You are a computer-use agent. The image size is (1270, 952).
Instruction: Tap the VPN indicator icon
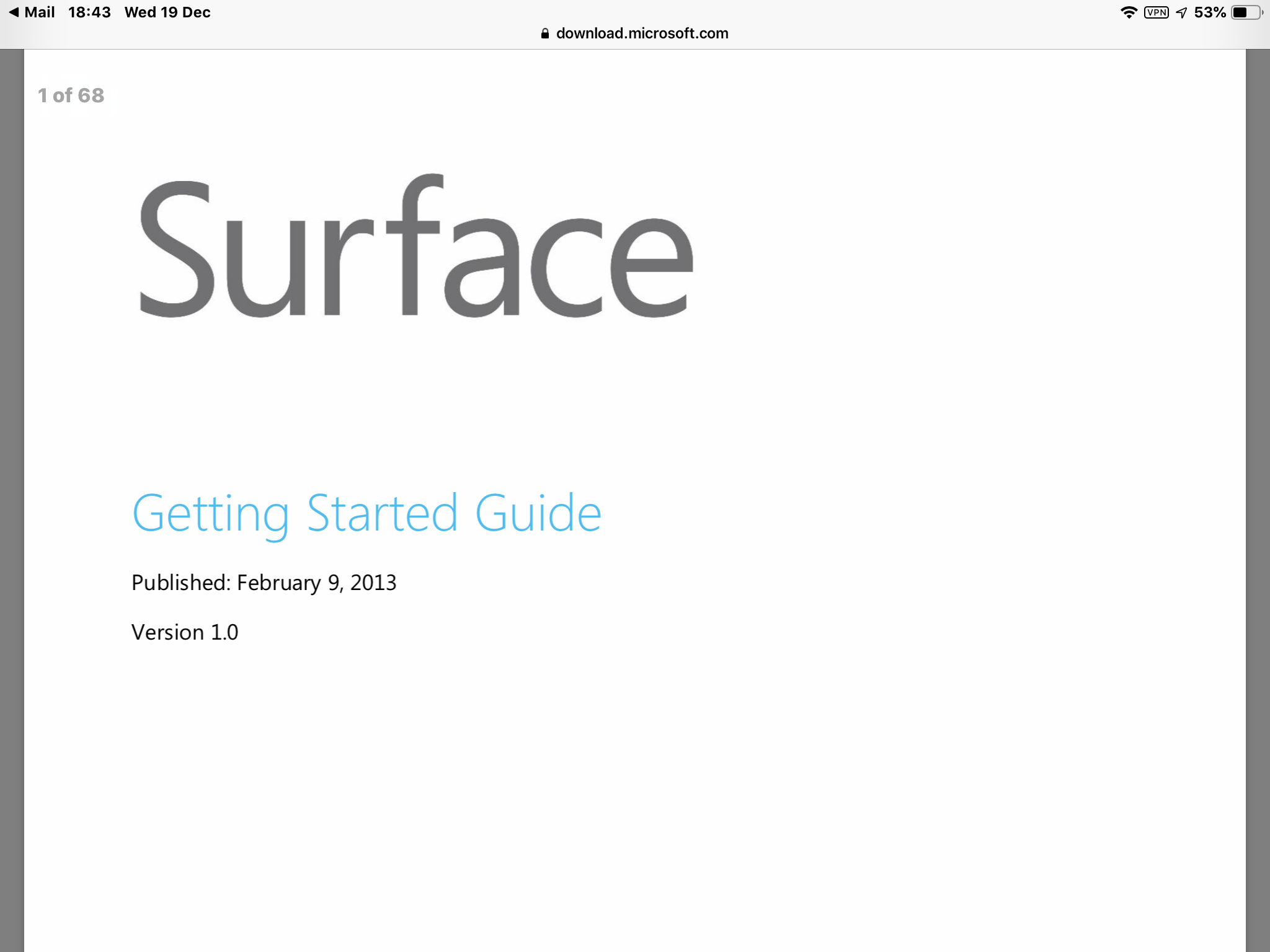pos(1156,12)
